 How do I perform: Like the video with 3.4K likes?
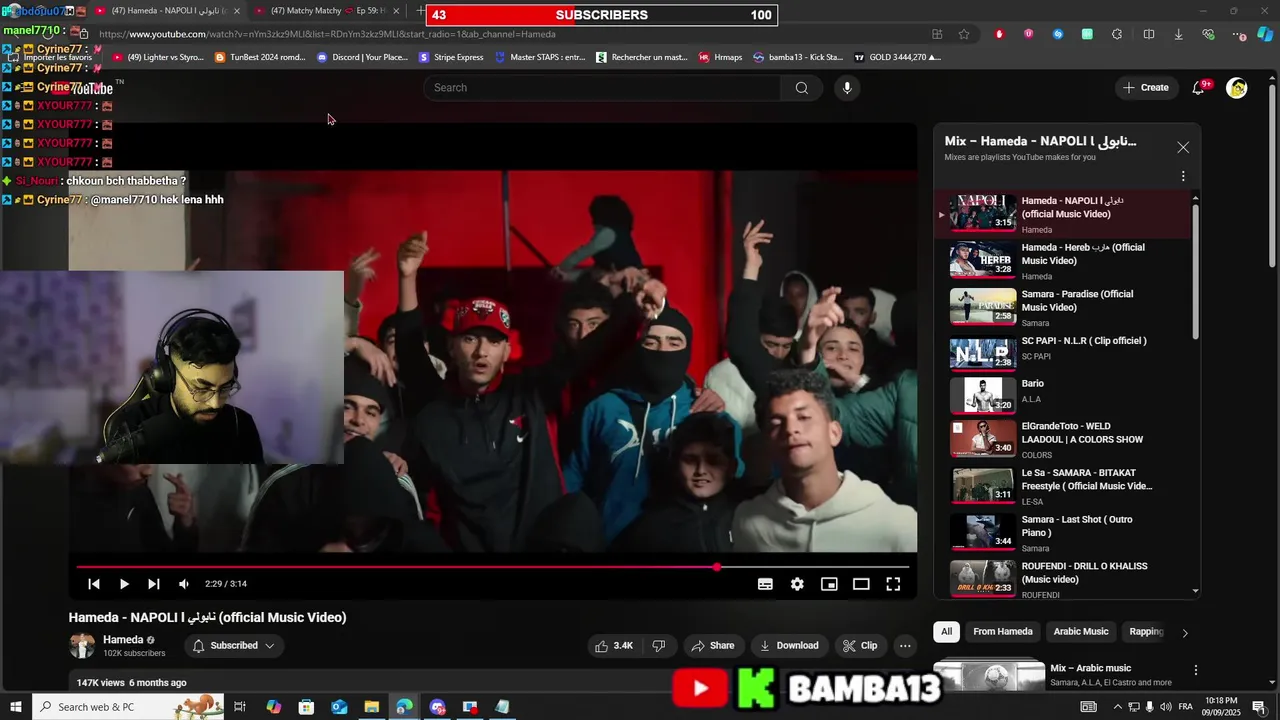point(613,646)
